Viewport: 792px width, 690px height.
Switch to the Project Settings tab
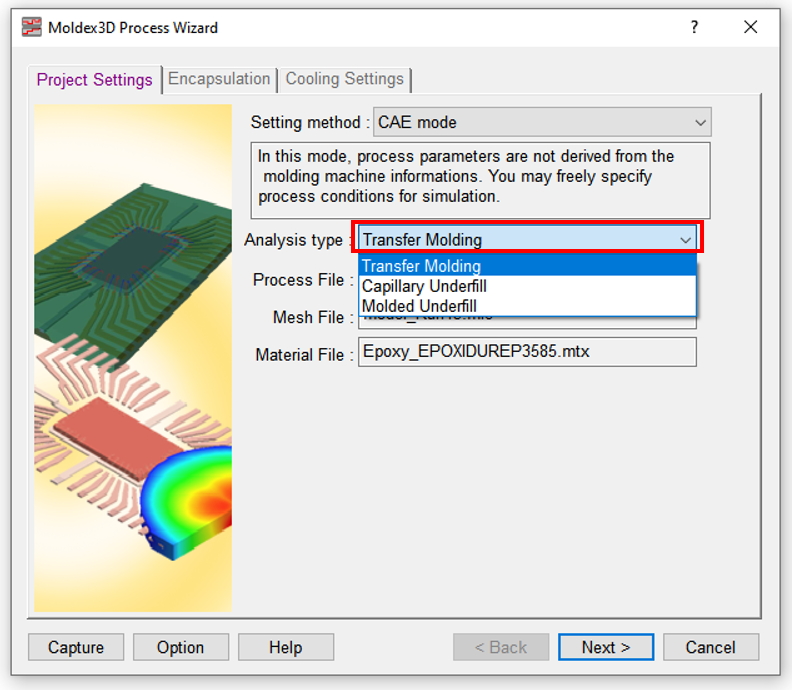[x=94, y=80]
